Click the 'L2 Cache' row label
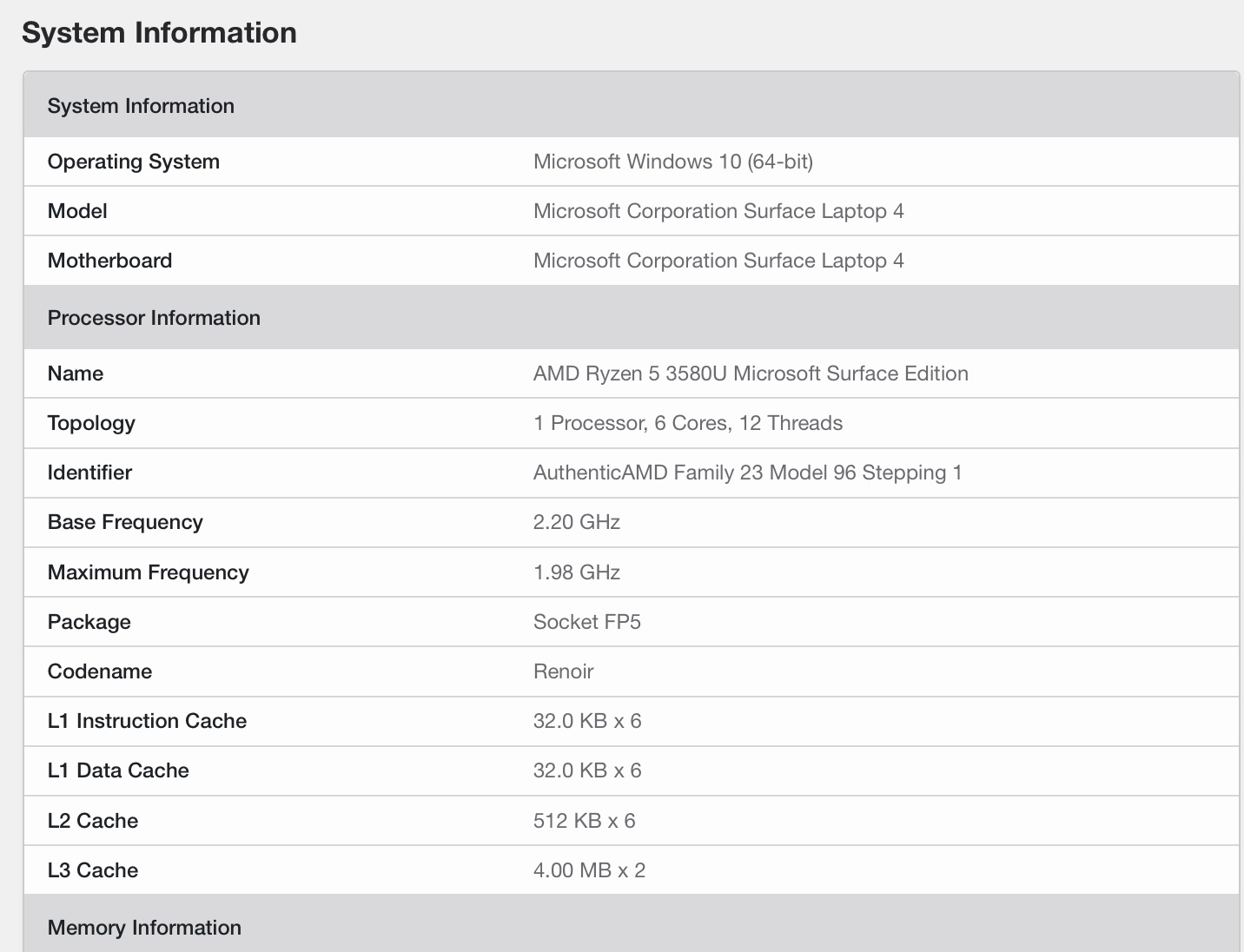 pos(93,821)
